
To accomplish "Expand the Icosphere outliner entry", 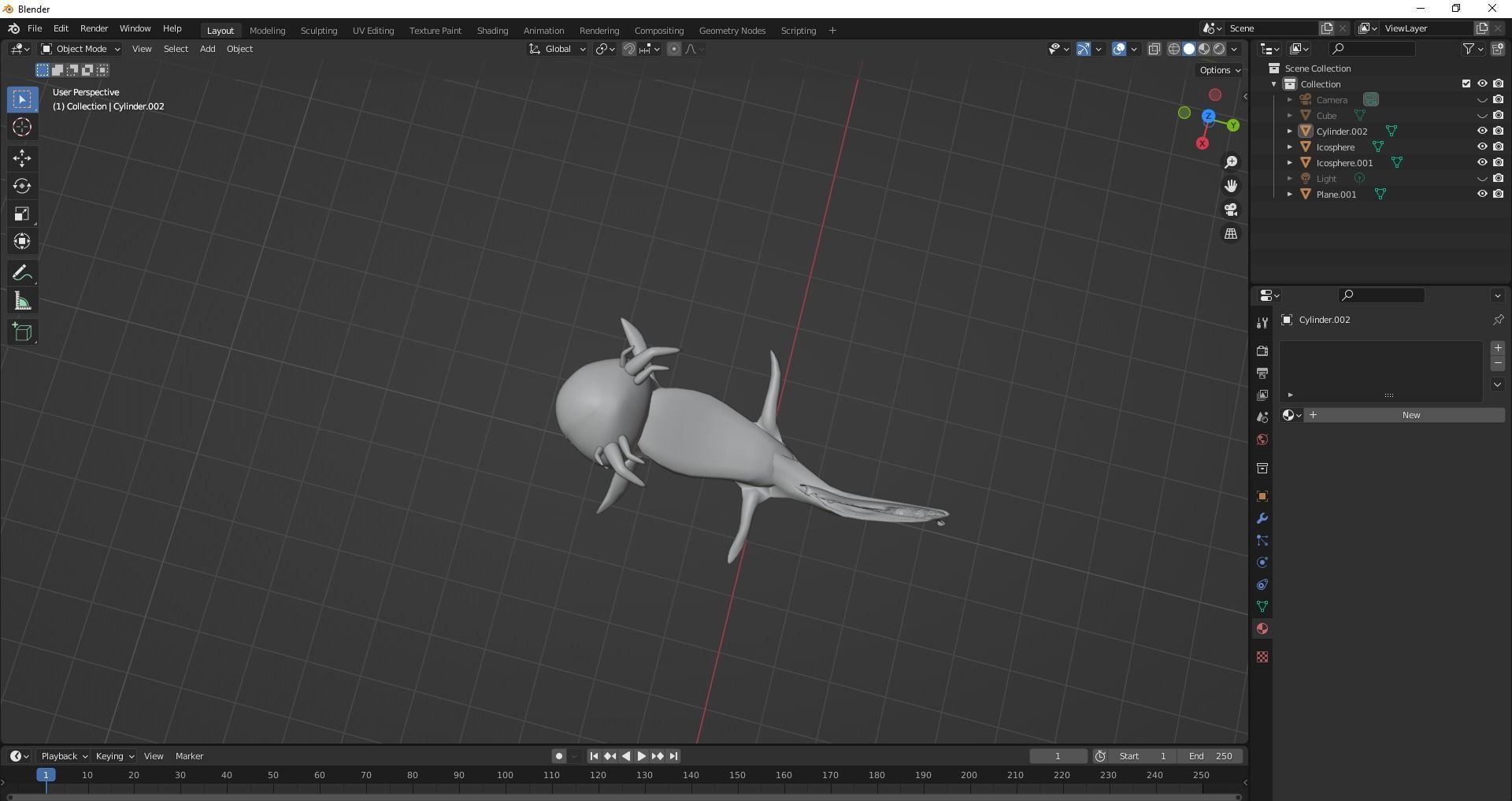I will (x=1290, y=147).
